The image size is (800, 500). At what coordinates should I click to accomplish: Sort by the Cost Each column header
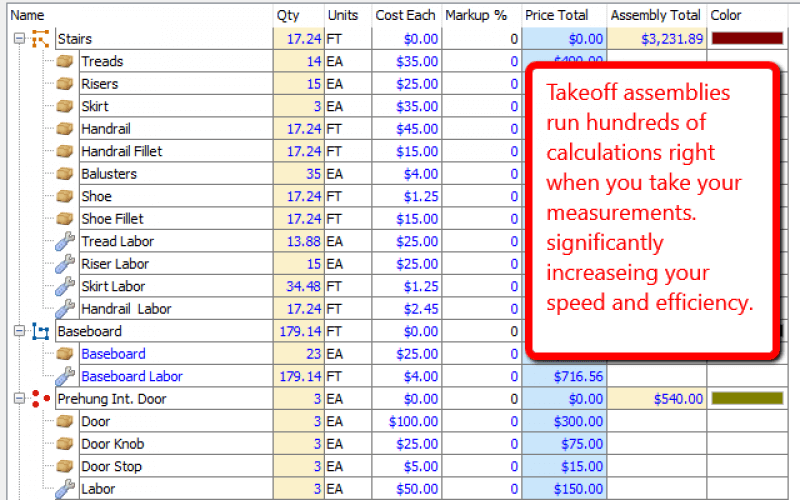407,15
